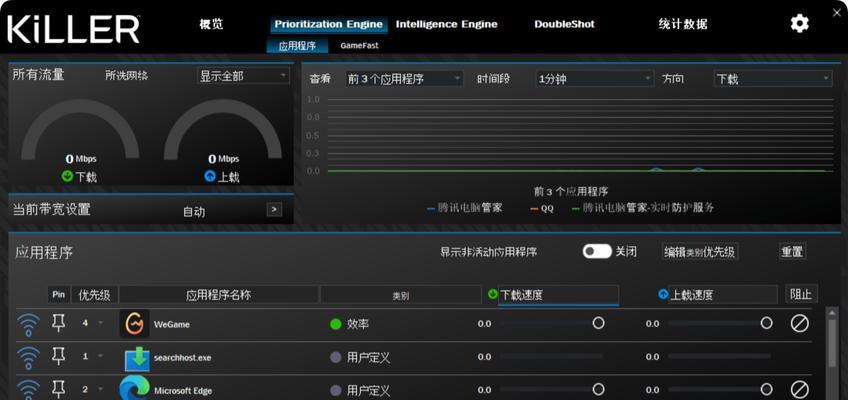Image resolution: width=848 pixels, height=400 pixels.
Task: Sort by the 下载速度 column header
Action: (x=558, y=295)
